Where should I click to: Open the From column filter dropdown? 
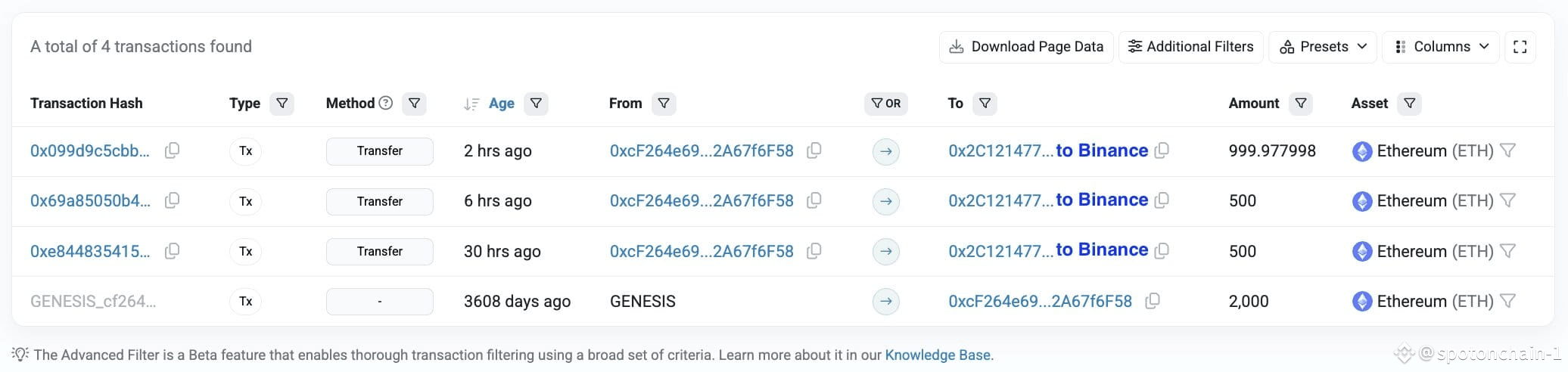[x=664, y=104]
